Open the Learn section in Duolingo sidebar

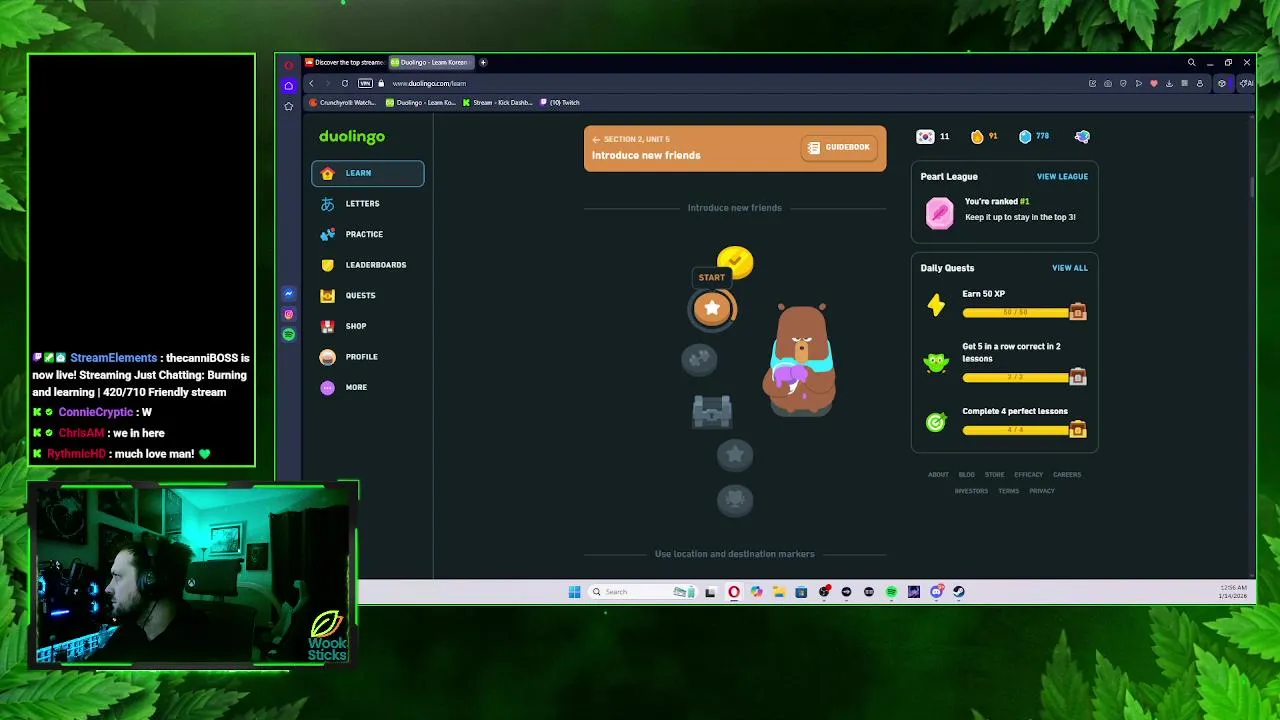point(367,173)
